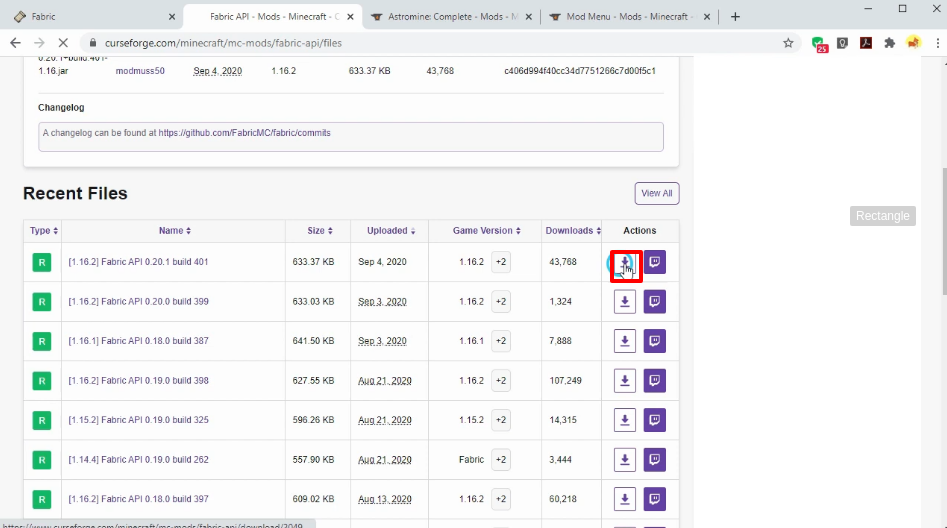Sort files by Downloads column
947x528 pixels.
tap(573, 231)
